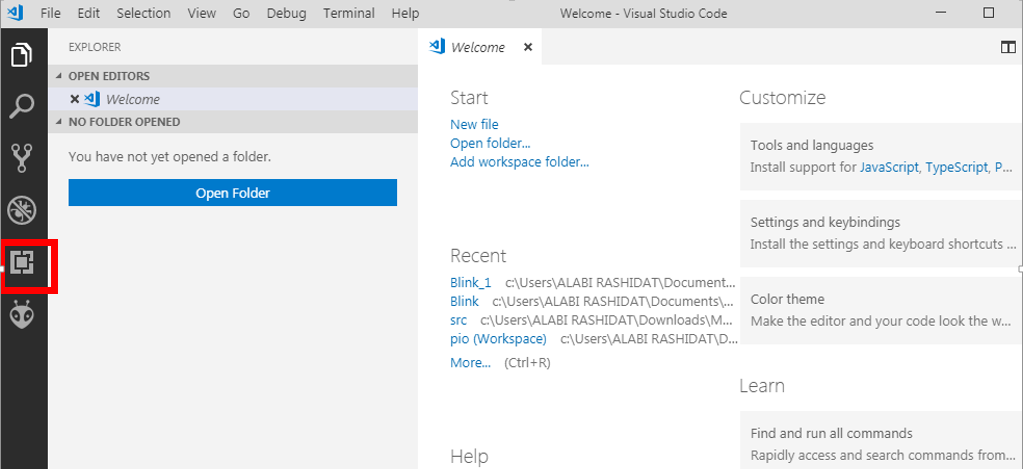
Task: Open the Explorer view in activity bar
Action: [22, 55]
